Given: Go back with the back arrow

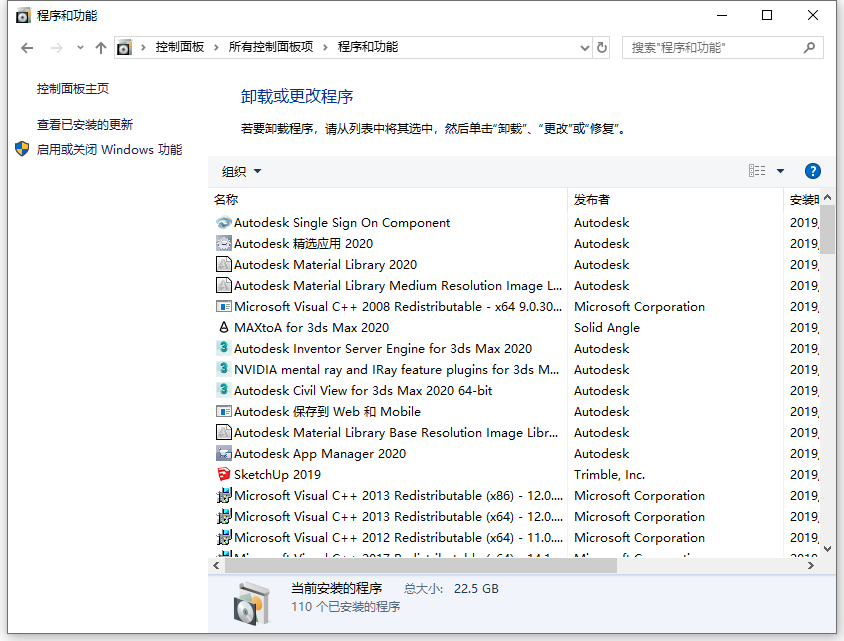Looking at the screenshot, I should coord(27,48).
